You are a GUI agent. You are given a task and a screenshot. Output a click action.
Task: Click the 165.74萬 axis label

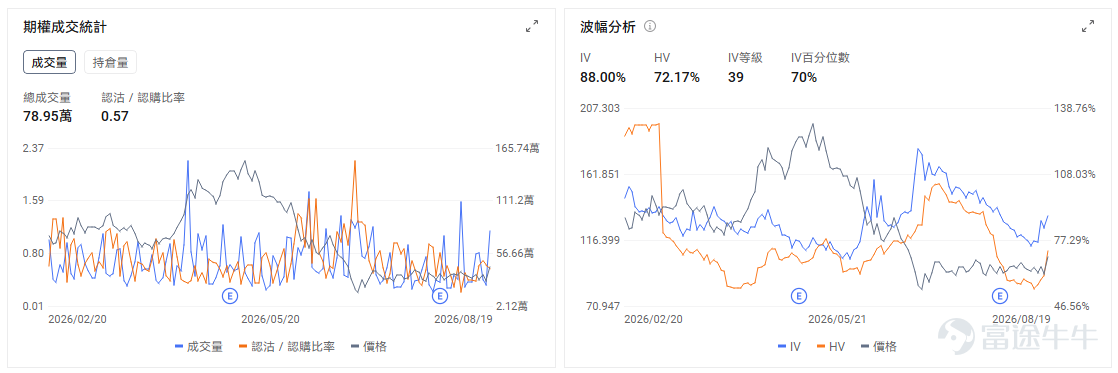click(517, 148)
